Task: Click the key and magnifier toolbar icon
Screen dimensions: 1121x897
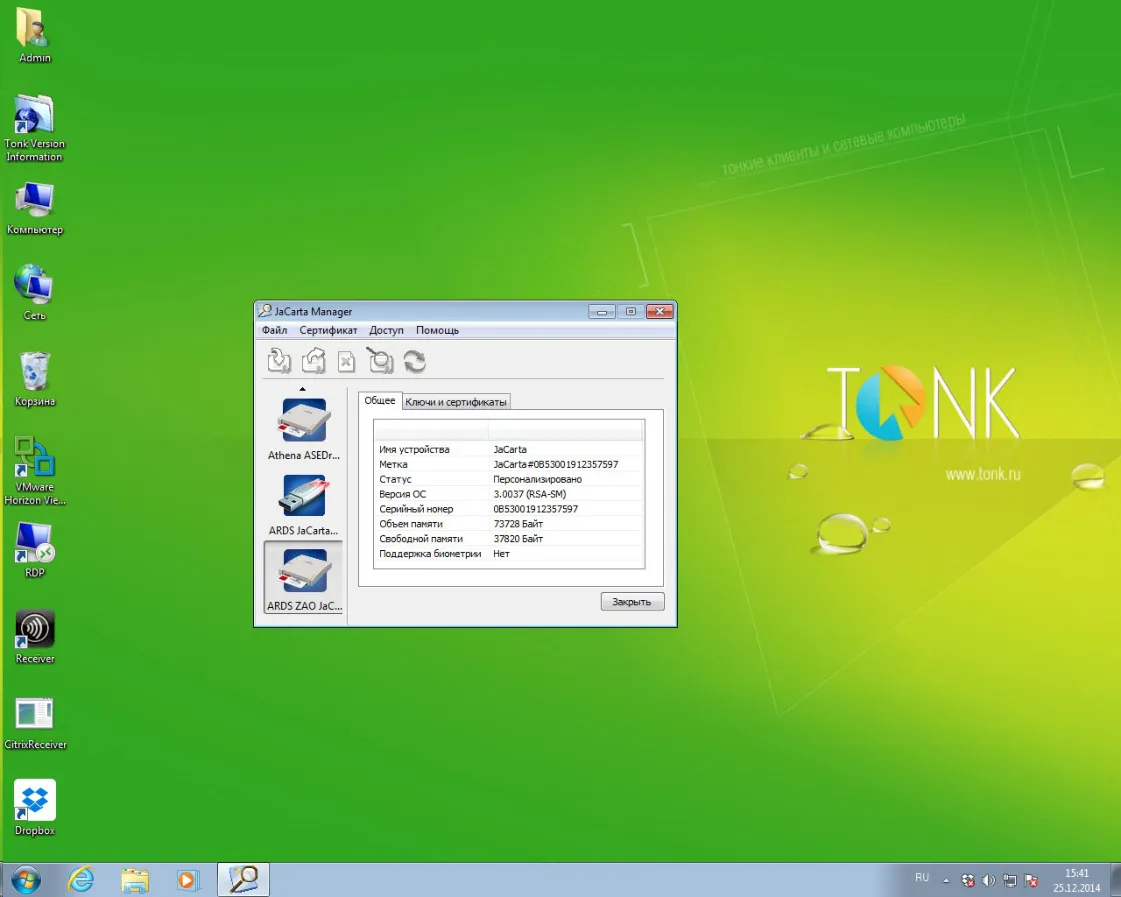Action: 380,361
